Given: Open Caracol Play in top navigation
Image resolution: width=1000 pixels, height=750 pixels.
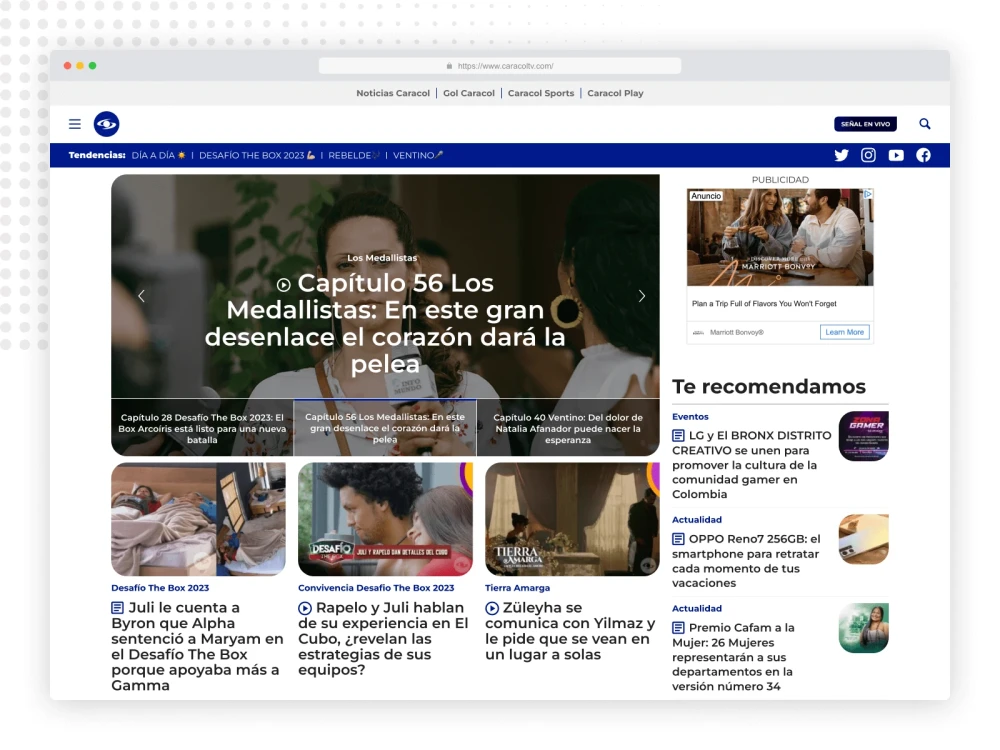Looking at the screenshot, I should pos(615,93).
